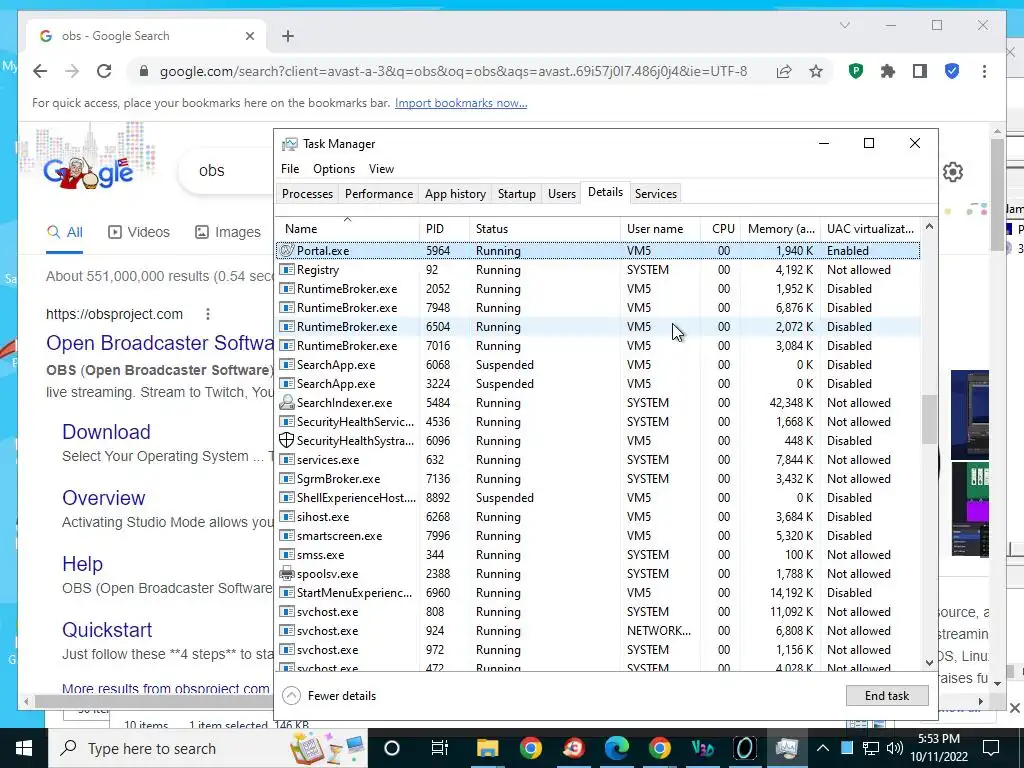Viewport: 1024px width, 768px height.
Task: Open File Explorer from the taskbar
Action: [x=487, y=748]
